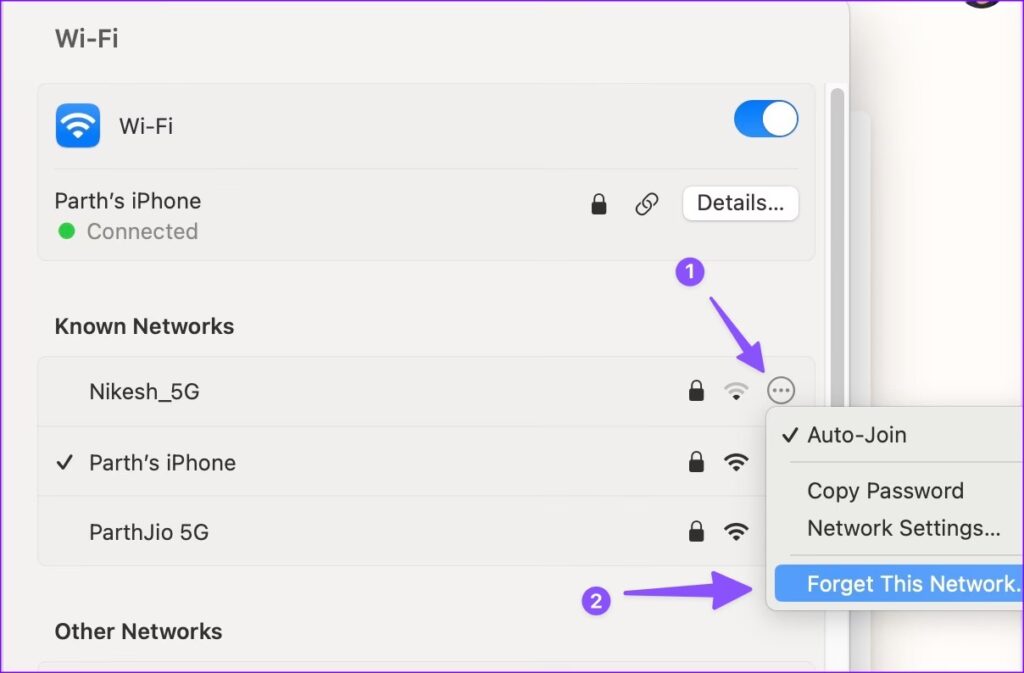The width and height of the screenshot is (1024, 673).
Task: Click the lock icon in Nikesh_5G row
Action: click(x=696, y=391)
